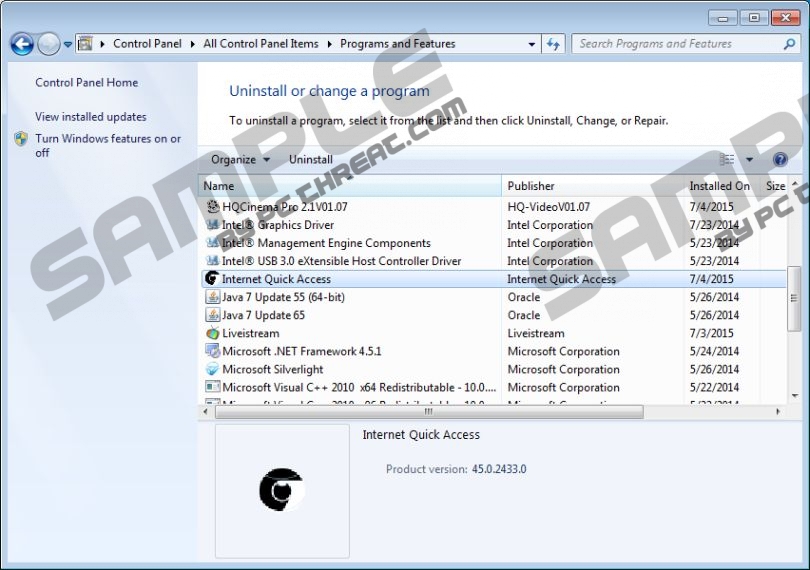810x570 pixels.
Task: Click the vertical scrollbar thumb
Action: [794, 298]
